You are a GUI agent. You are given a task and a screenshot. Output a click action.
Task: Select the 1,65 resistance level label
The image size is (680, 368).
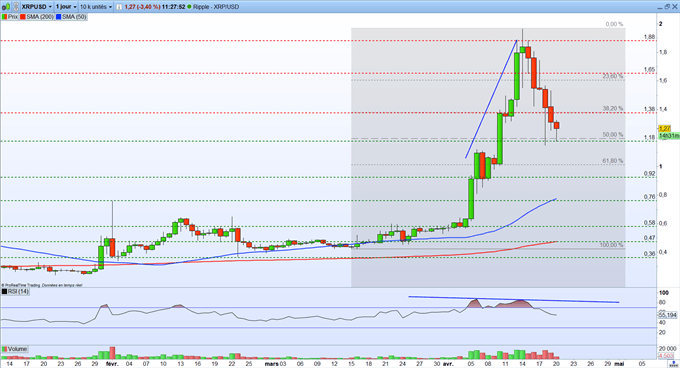(x=649, y=70)
